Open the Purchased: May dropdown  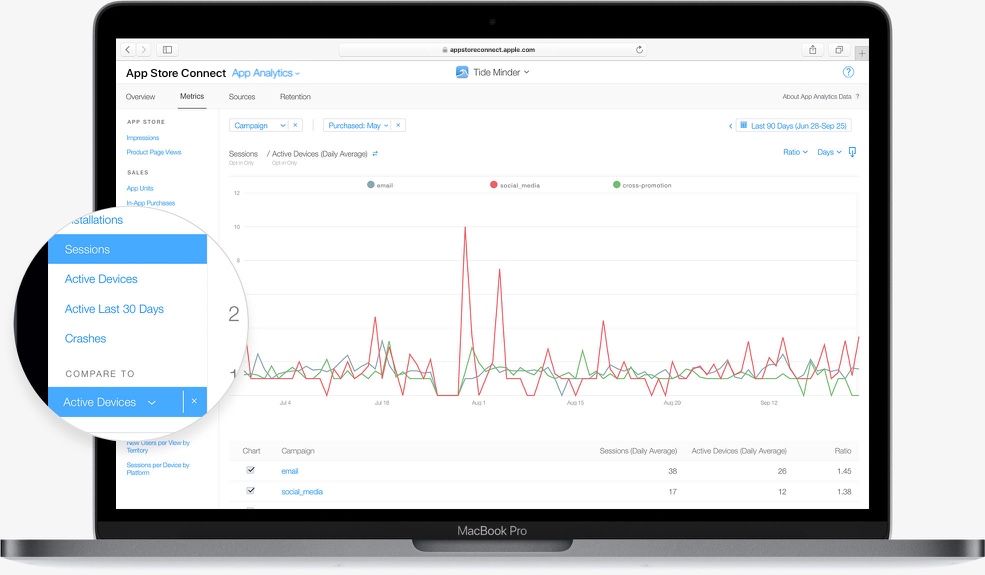(x=357, y=126)
